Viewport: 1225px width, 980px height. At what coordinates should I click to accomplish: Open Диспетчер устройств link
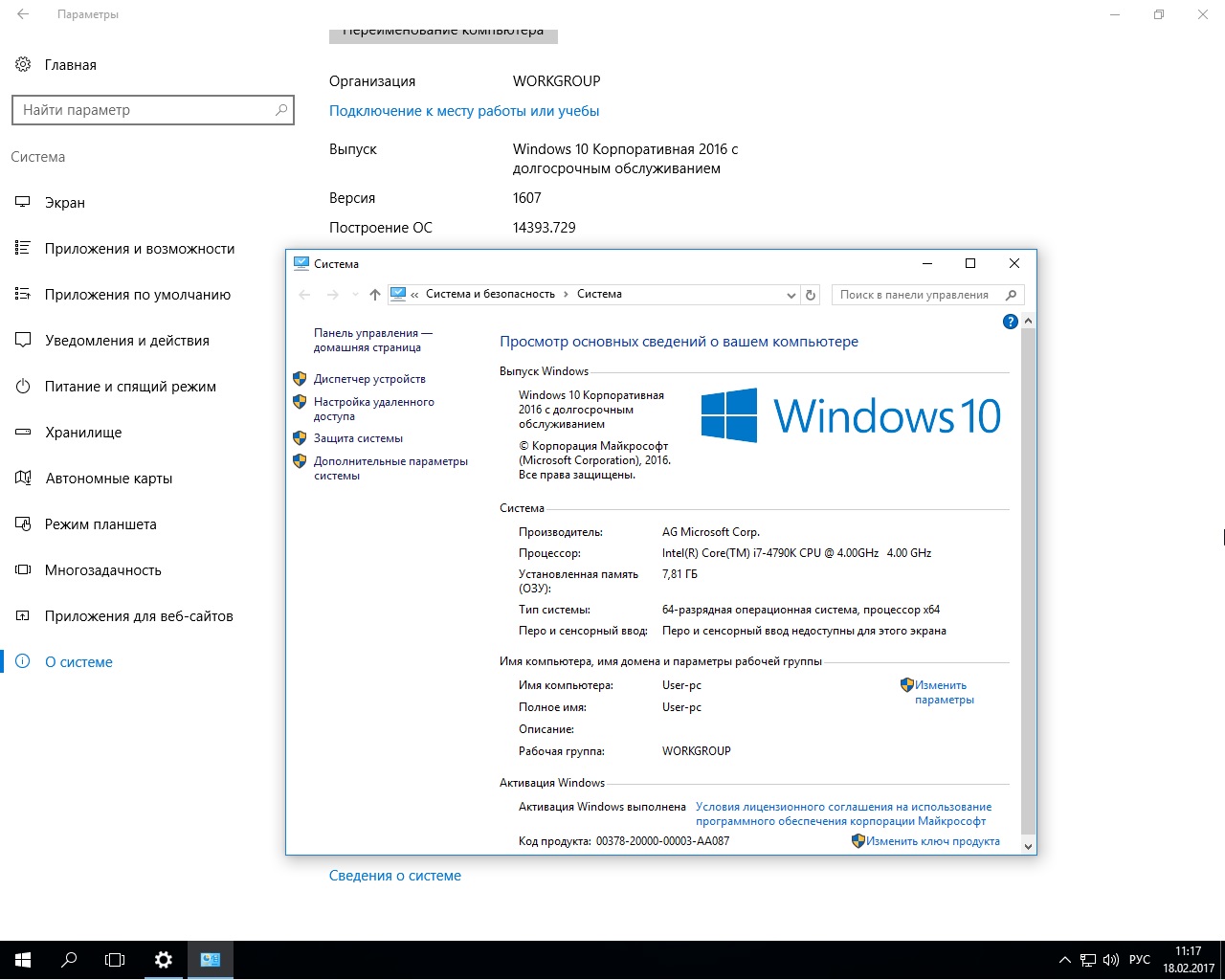[369, 379]
